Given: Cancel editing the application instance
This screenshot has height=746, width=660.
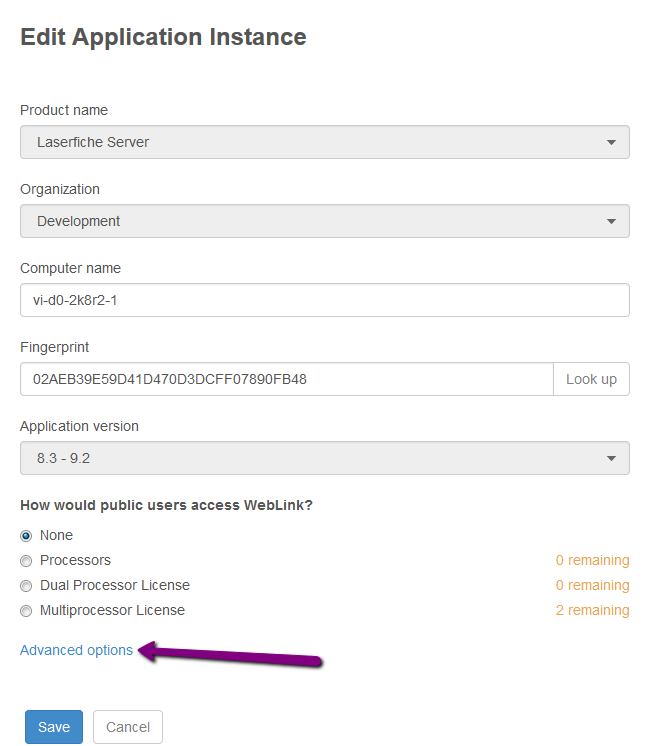Looking at the screenshot, I should click(128, 727).
